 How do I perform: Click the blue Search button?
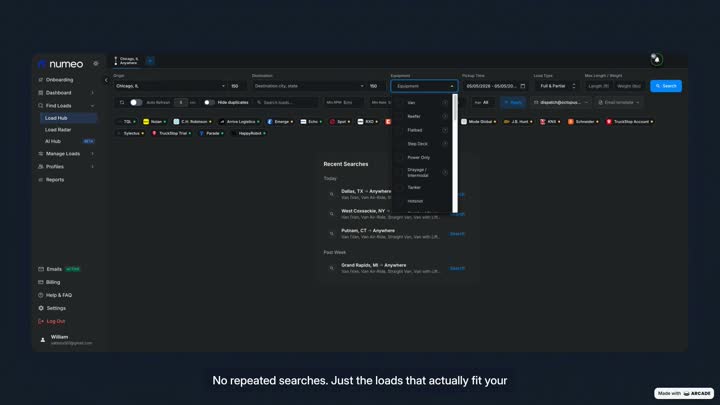666,86
